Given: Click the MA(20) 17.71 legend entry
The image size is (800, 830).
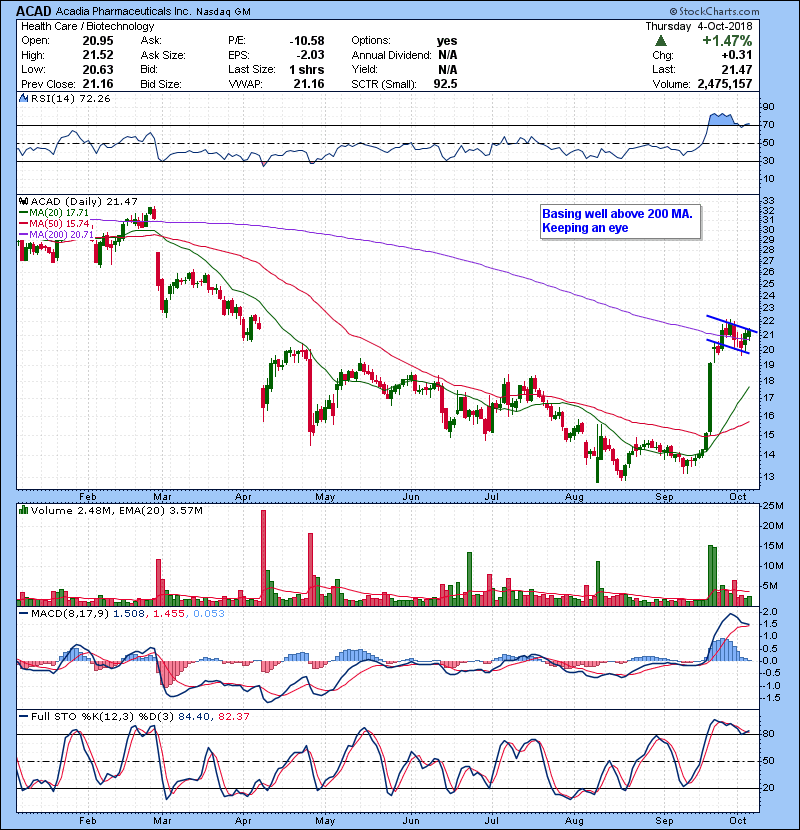Looking at the screenshot, I should point(55,213).
